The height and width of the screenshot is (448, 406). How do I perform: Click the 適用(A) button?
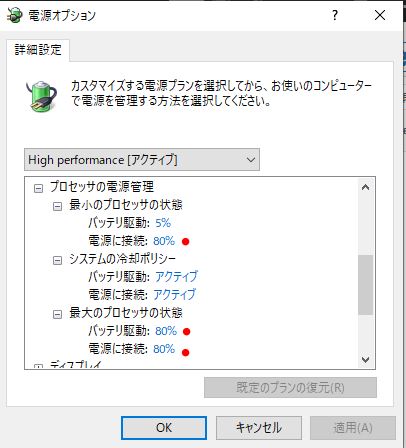click(353, 428)
